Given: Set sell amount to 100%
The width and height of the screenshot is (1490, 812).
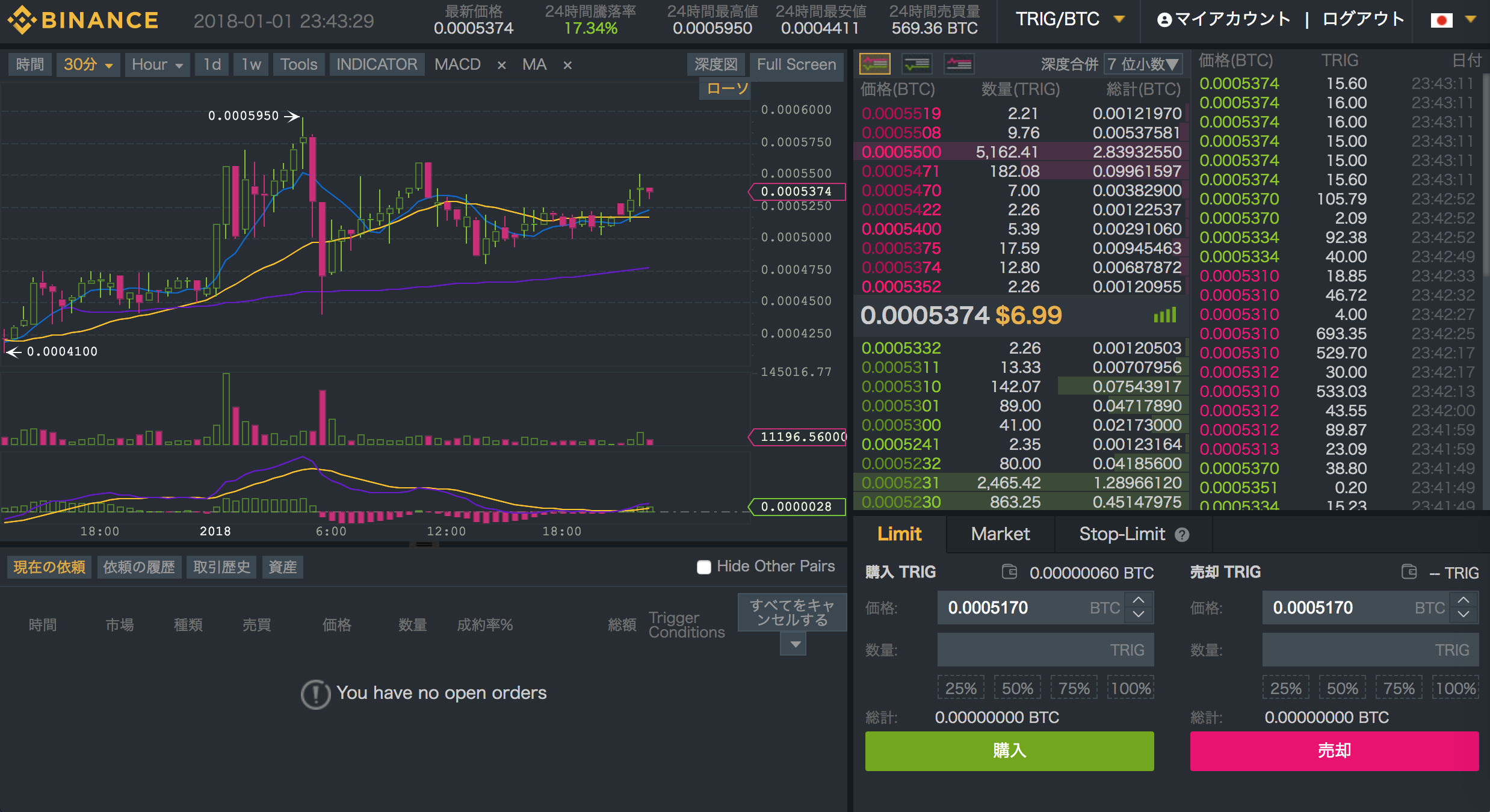Looking at the screenshot, I should 1456,688.
